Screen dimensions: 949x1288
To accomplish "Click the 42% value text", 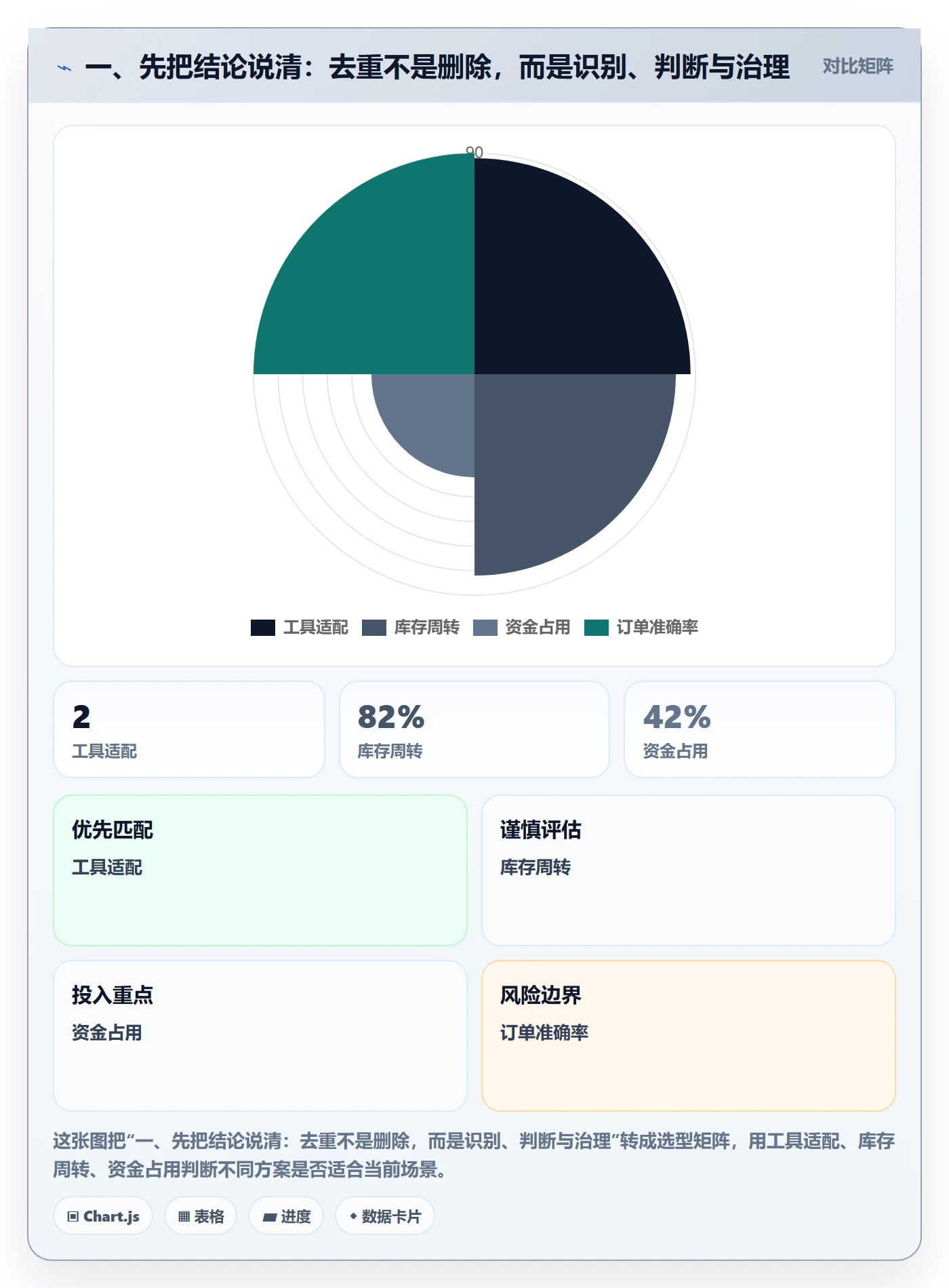I will pos(677,717).
